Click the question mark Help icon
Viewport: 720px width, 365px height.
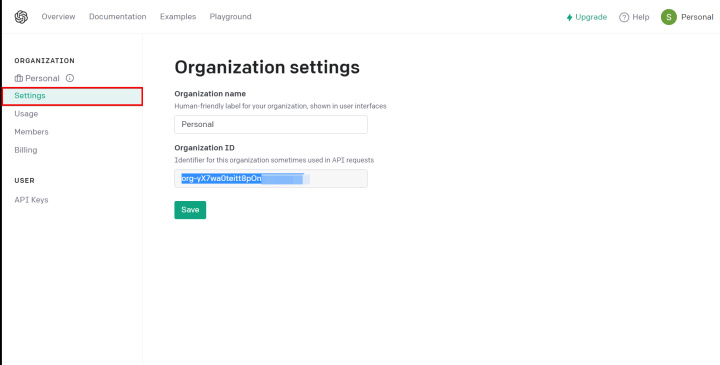pyautogui.click(x=624, y=17)
